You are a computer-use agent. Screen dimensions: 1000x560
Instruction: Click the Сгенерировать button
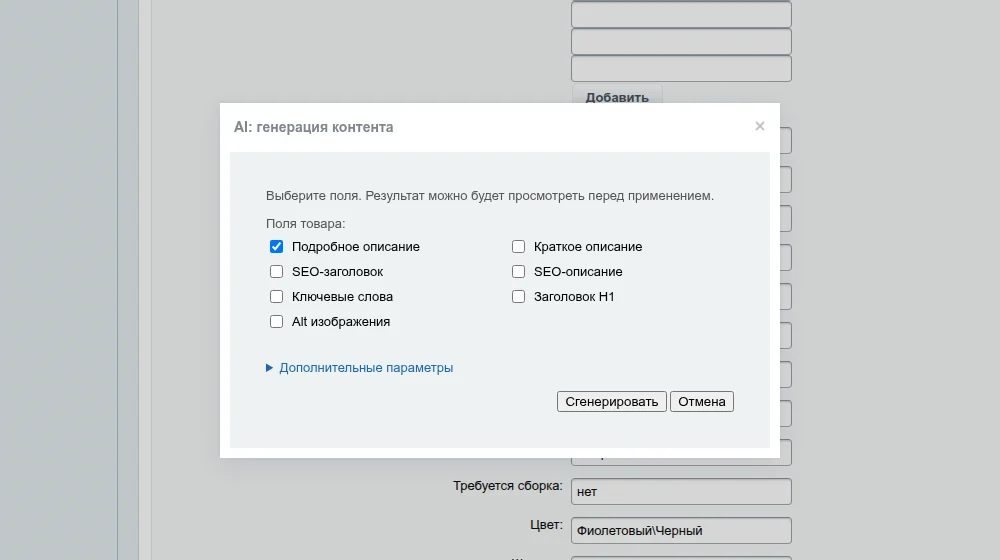pyautogui.click(x=612, y=402)
